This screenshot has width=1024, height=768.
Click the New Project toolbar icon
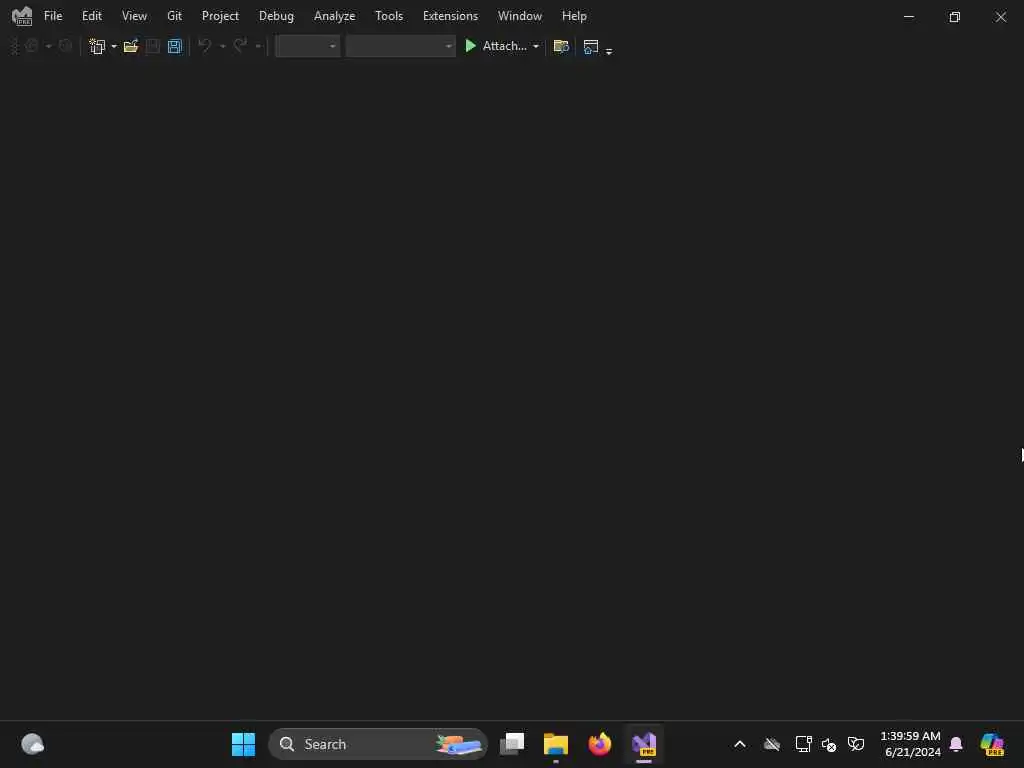click(97, 46)
